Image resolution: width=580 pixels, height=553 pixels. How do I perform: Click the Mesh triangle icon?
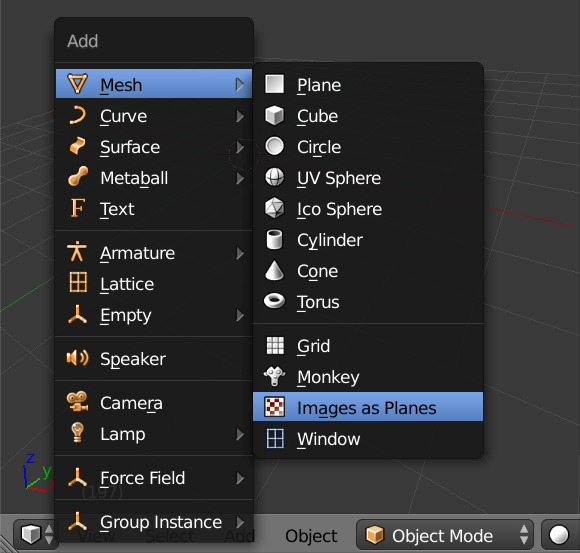click(x=78, y=84)
